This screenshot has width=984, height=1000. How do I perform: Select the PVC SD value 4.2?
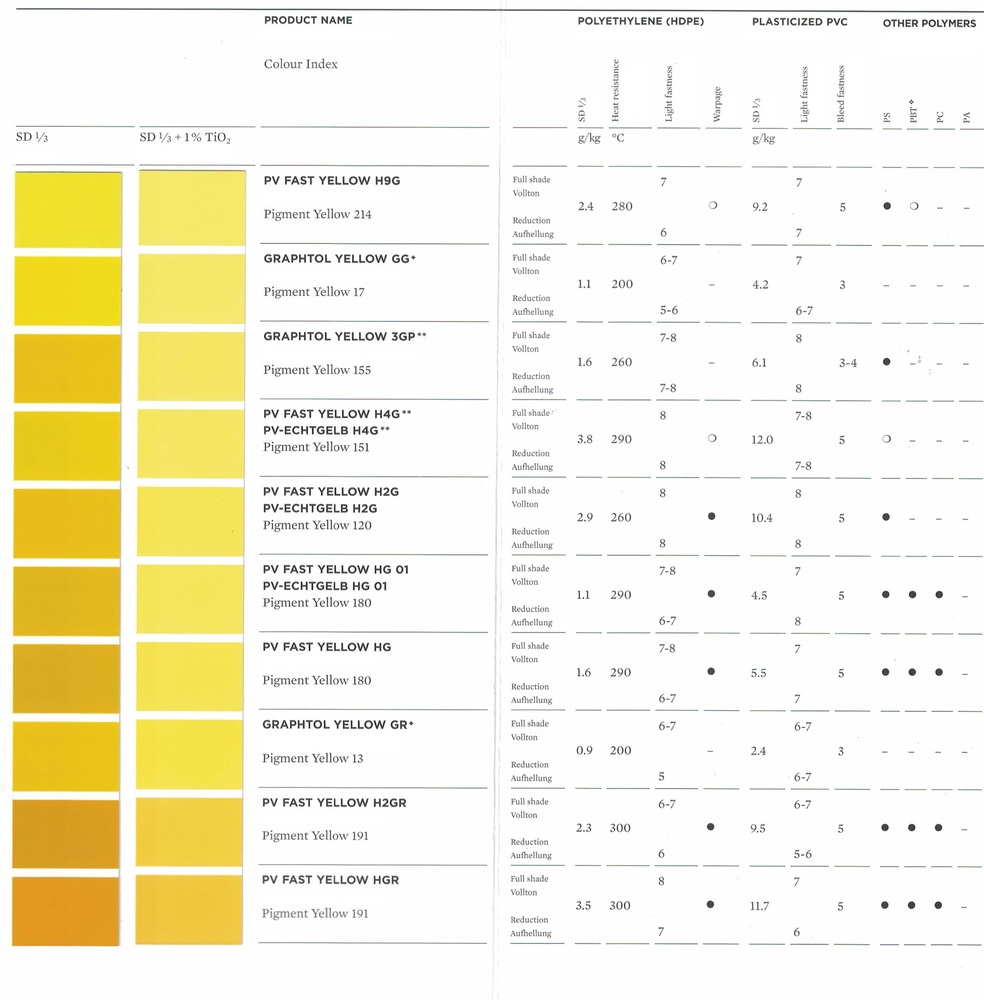pos(760,285)
